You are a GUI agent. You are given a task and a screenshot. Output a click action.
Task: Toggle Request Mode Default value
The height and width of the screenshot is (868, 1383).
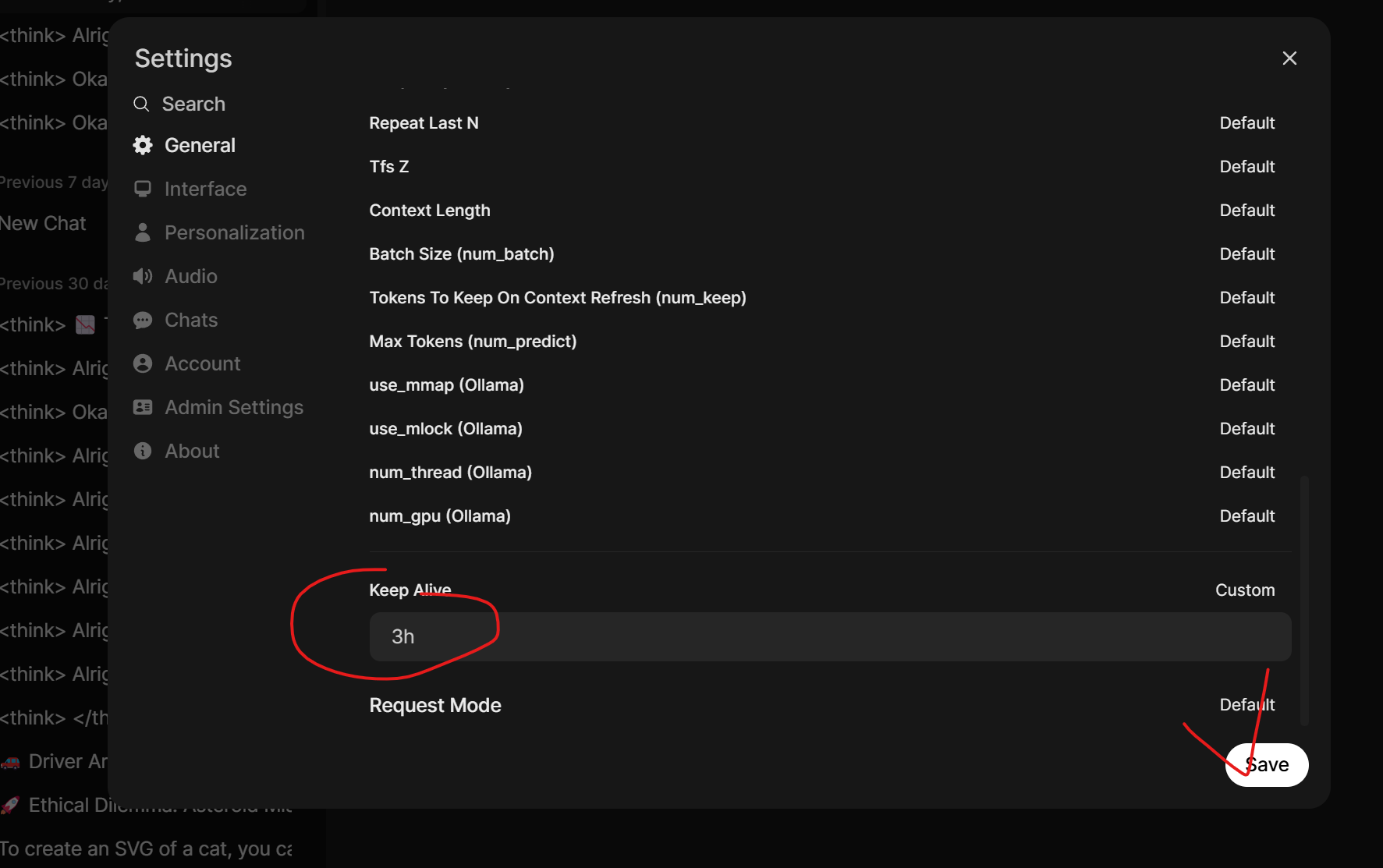pos(1246,705)
